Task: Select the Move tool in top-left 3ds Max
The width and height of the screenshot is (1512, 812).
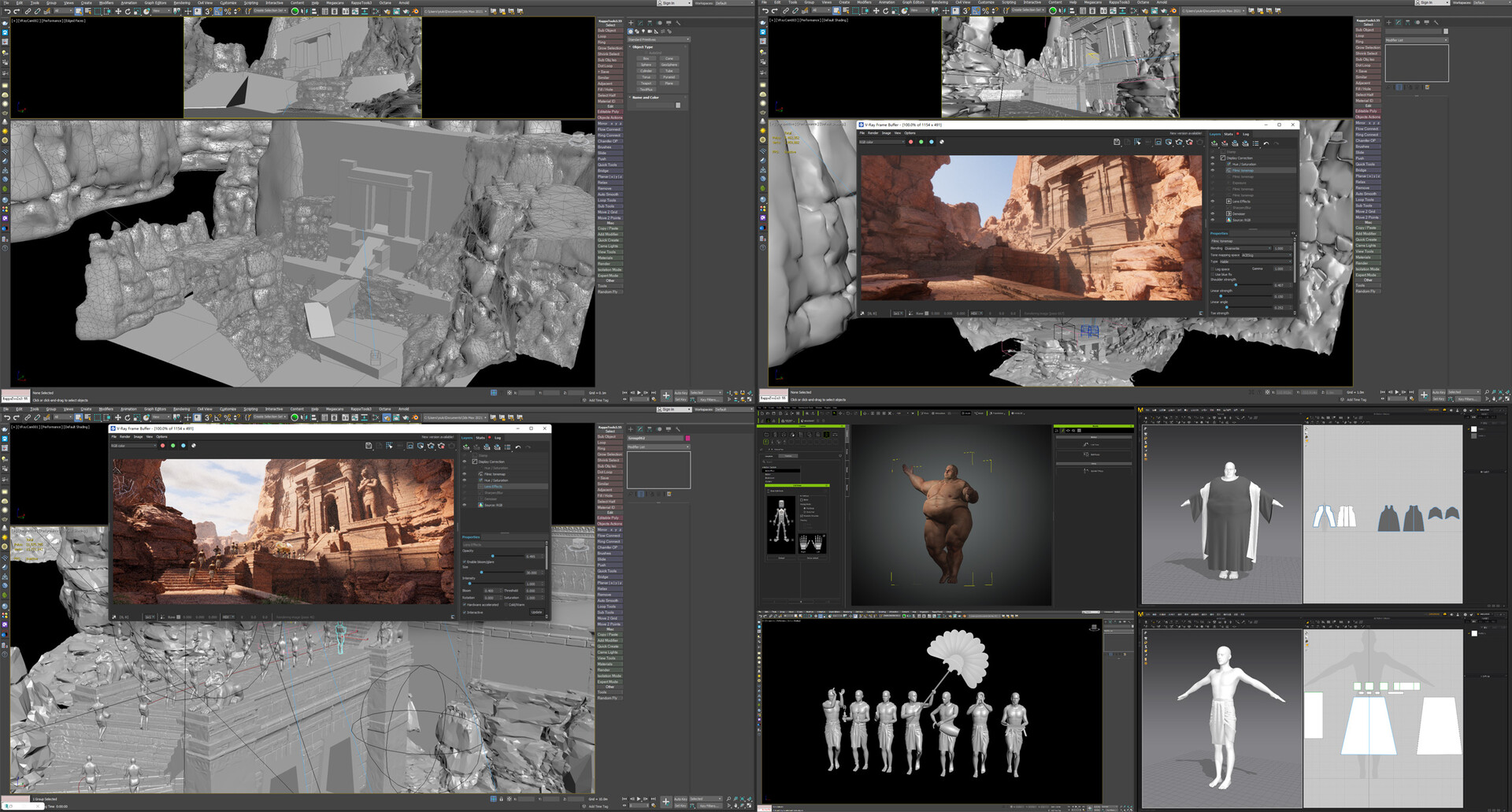Action: [118, 11]
